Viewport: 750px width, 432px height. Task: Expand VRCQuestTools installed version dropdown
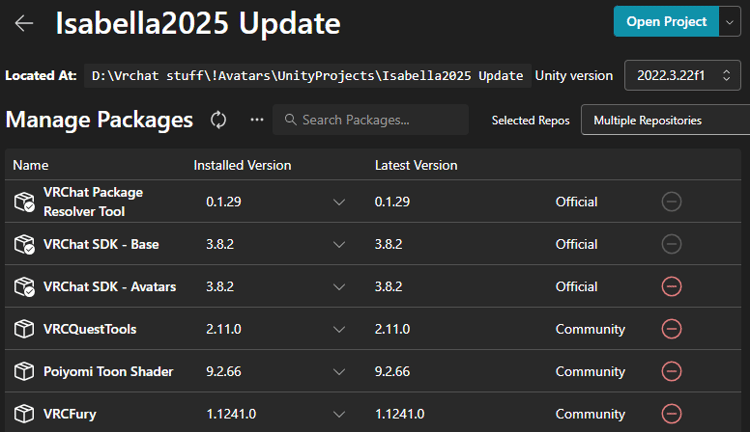click(338, 329)
